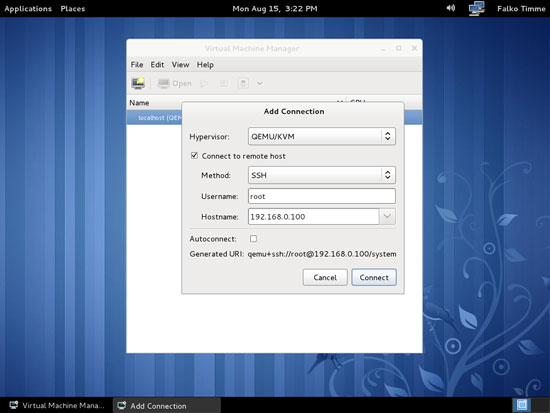The height and width of the screenshot is (413, 550).
Task: Click the workspace switcher icon bottom right
Action: pyautogui.click(x=522, y=405)
